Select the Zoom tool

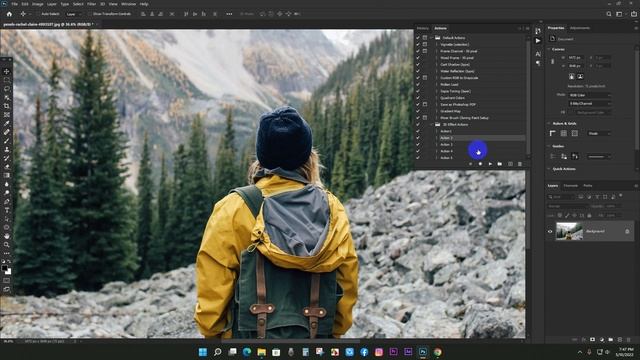point(7,244)
